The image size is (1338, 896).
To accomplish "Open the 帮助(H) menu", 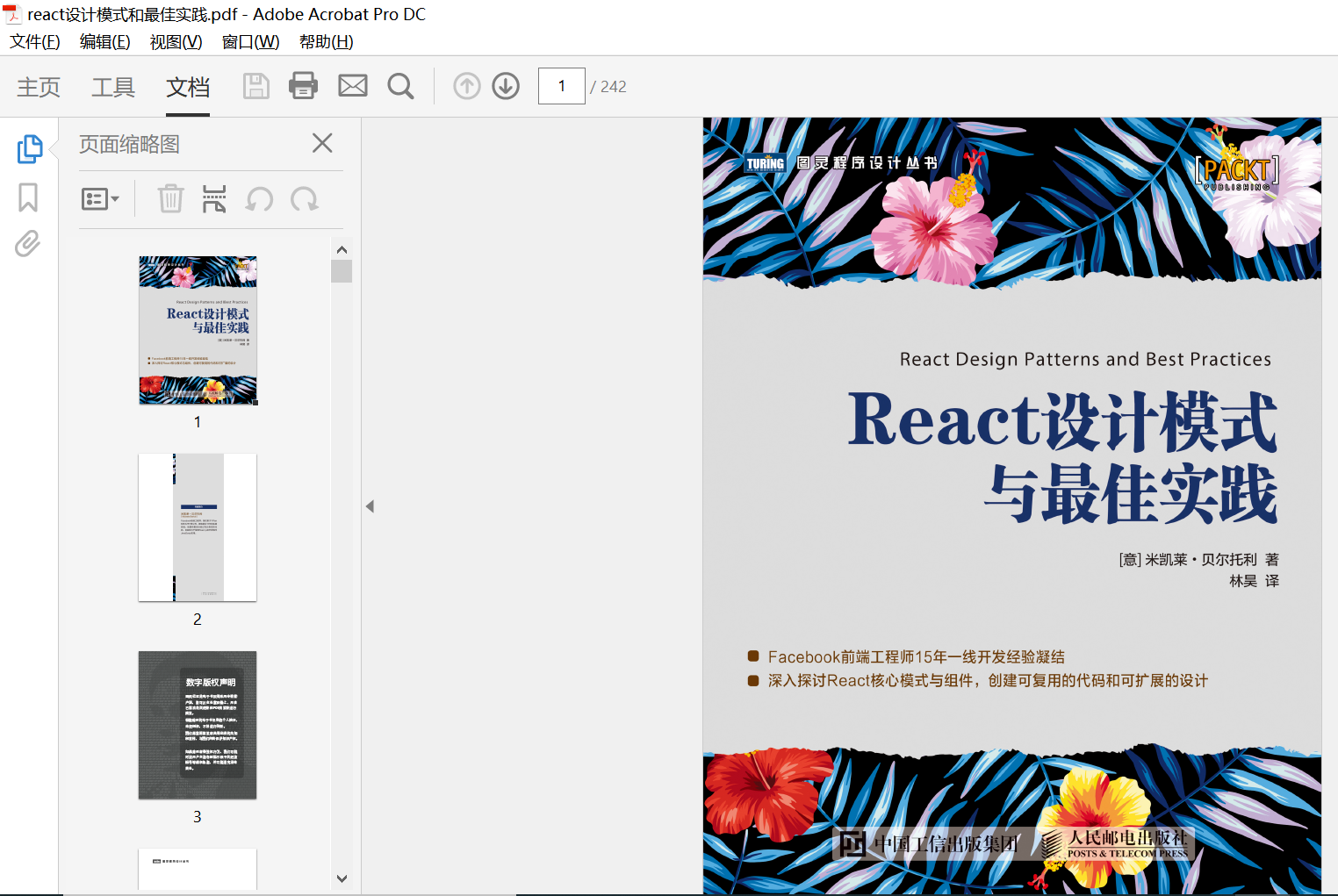I will coord(326,42).
